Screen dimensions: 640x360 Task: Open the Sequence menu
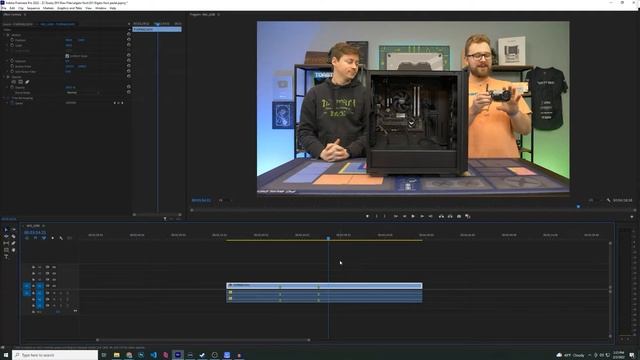click(x=33, y=8)
